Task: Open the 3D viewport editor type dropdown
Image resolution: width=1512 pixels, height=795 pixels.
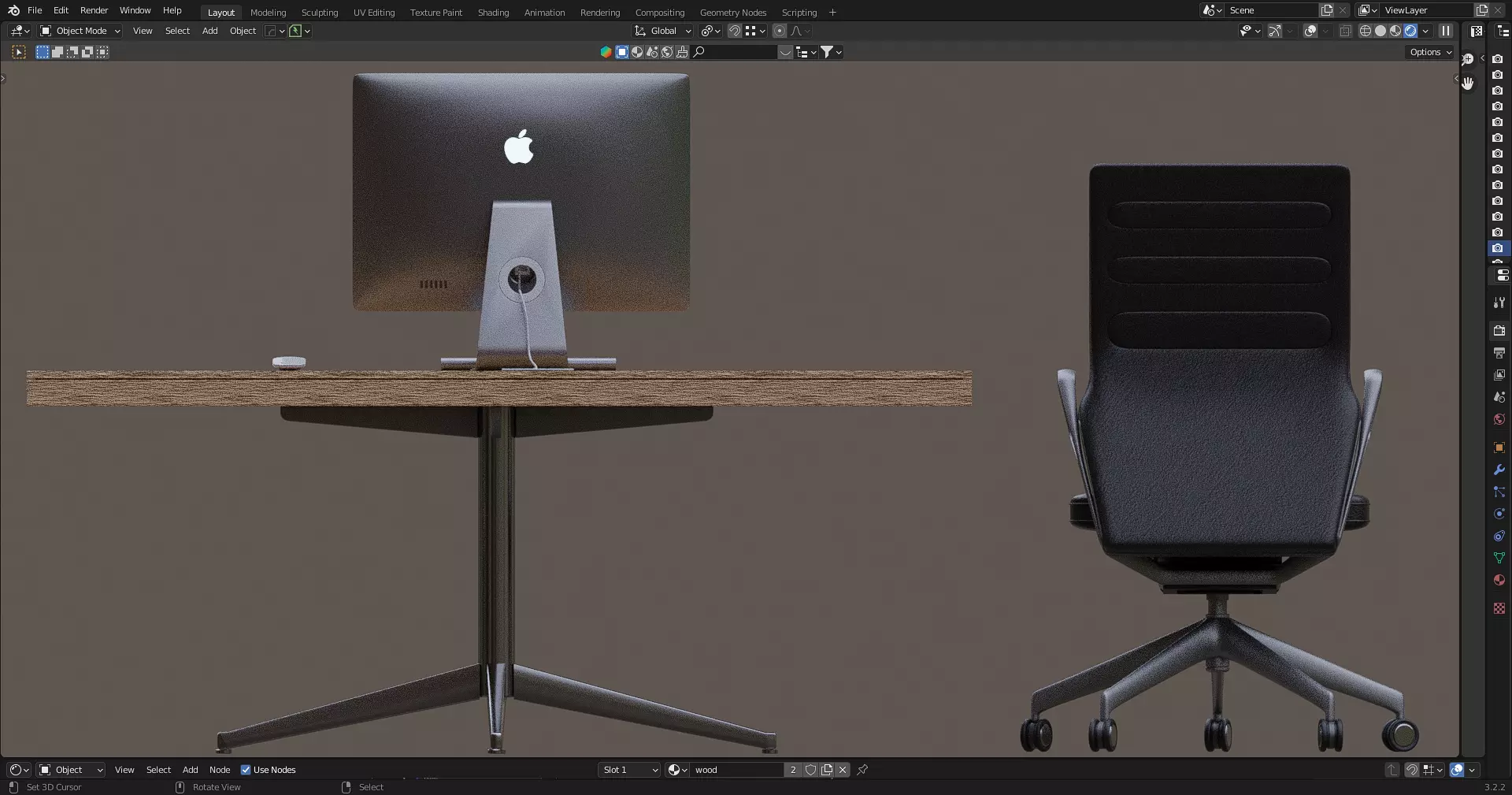Action: click(x=20, y=31)
